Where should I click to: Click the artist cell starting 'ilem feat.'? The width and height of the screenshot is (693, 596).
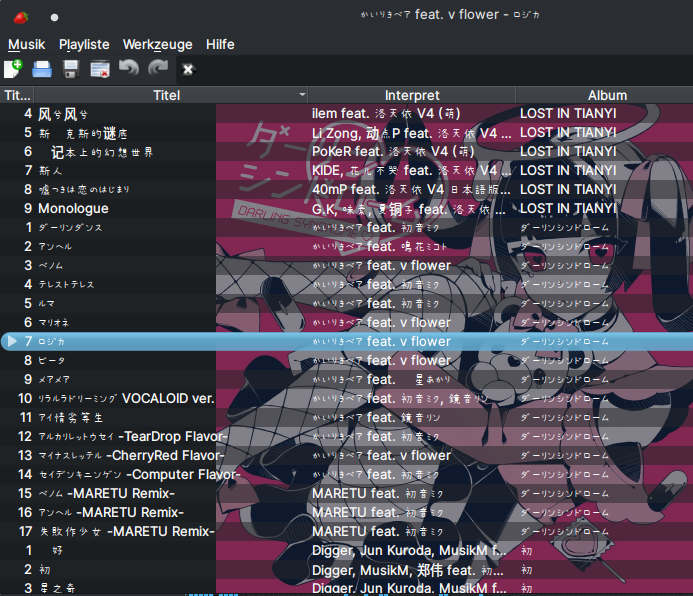point(386,114)
